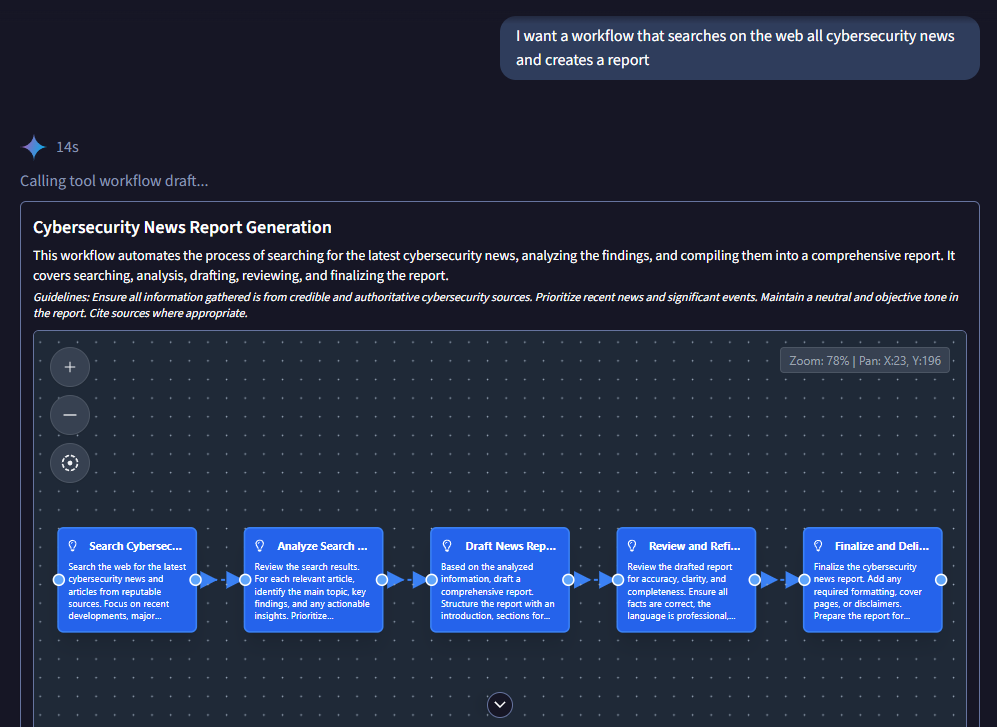Click the lightbulb icon on Finalize node
The image size is (997, 727).
coord(818,546)
